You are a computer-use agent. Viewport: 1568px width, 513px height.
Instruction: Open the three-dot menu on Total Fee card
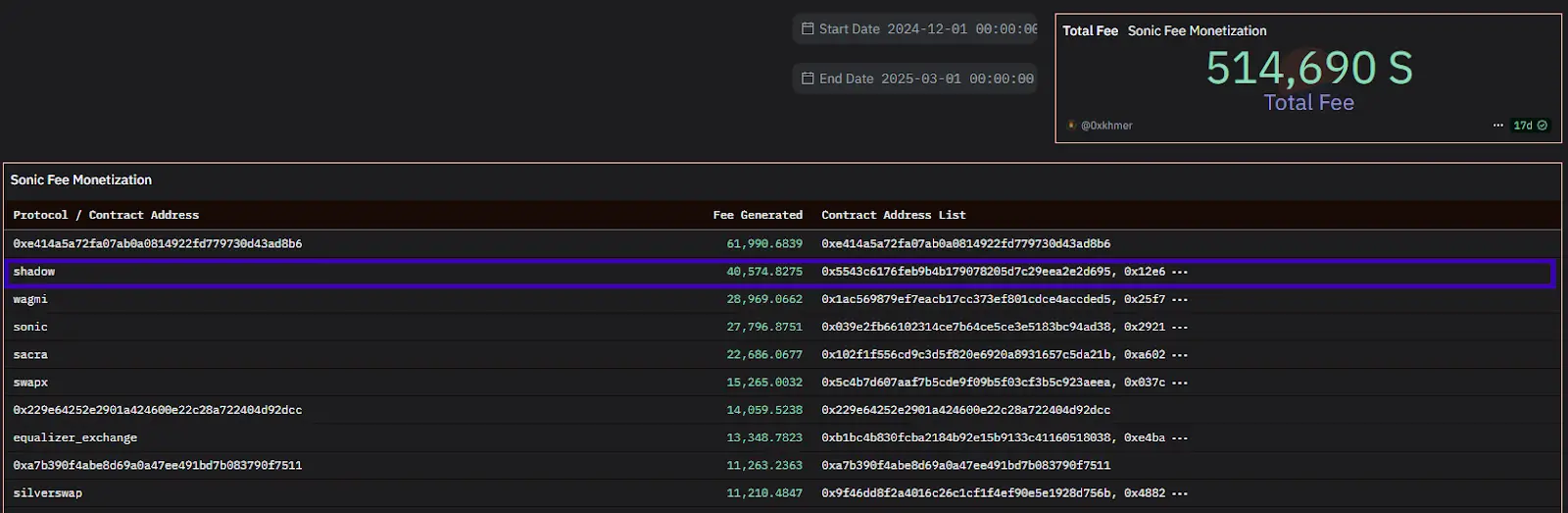pos(1497,126)
